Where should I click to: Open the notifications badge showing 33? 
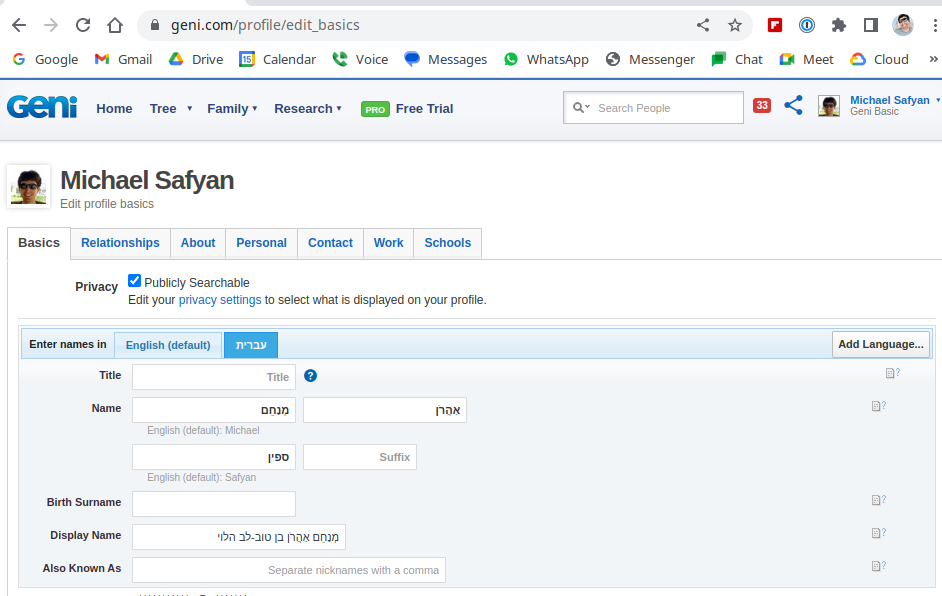click(762, 105)
